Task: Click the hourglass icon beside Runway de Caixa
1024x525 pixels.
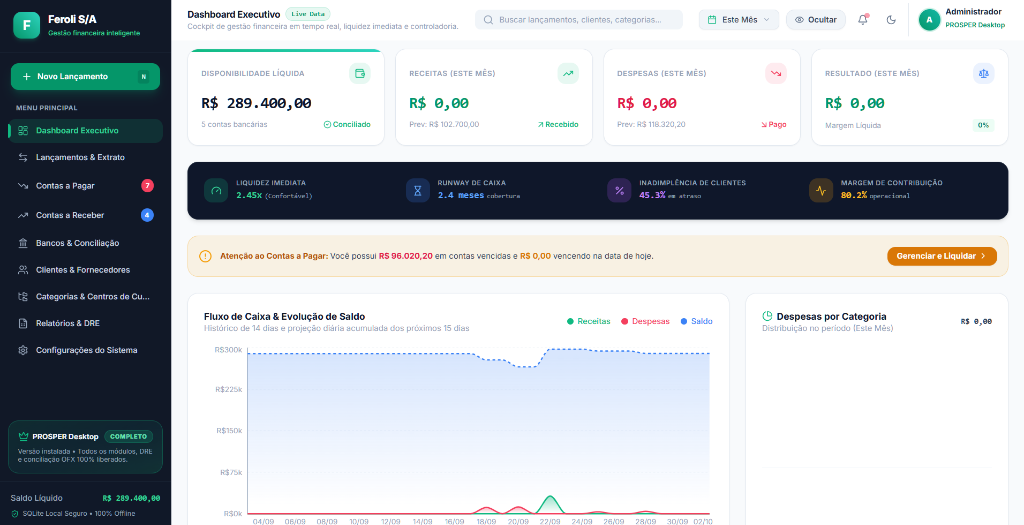Action: pos(418,191)
